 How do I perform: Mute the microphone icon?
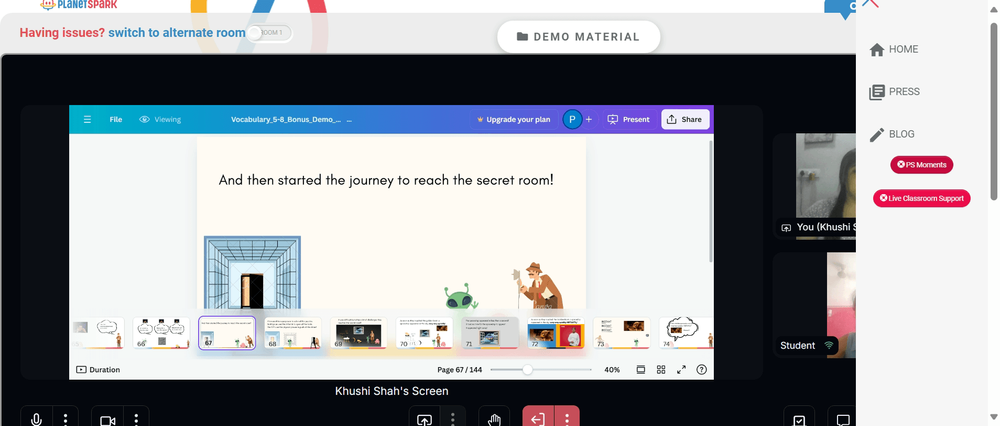[x=36, y=420]
